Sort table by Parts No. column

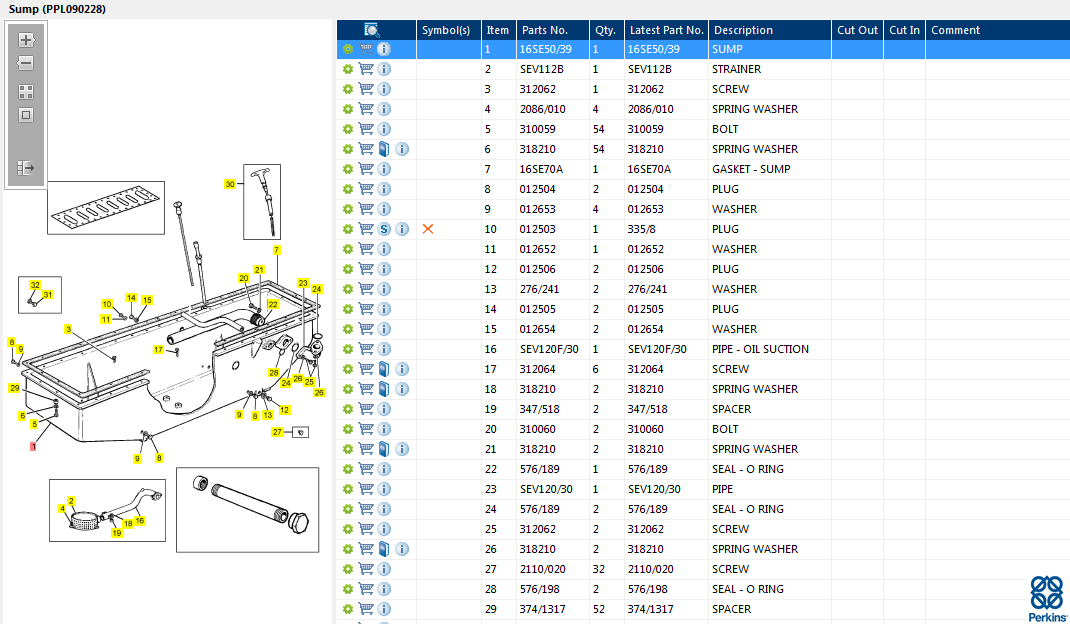click(544, 30)
